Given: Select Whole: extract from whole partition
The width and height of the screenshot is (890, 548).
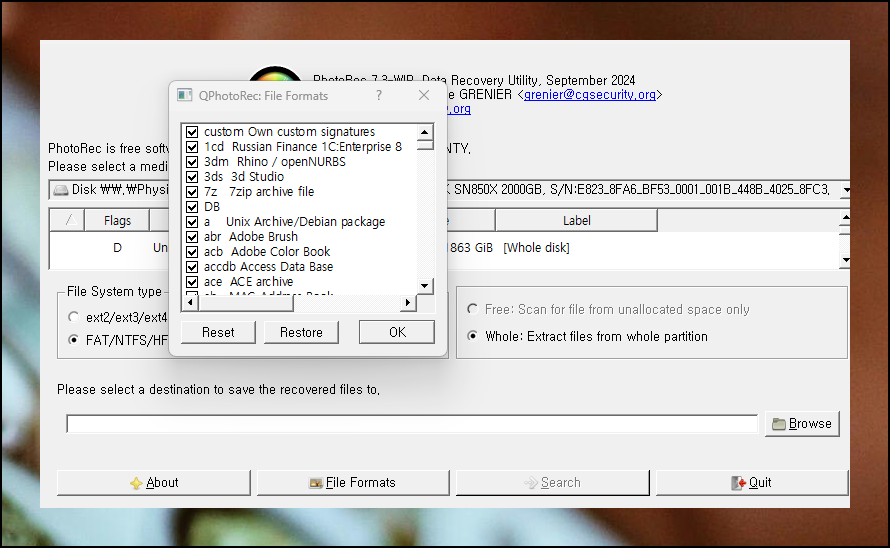Looking at the screenshot, I should click(x=472, y=336).
